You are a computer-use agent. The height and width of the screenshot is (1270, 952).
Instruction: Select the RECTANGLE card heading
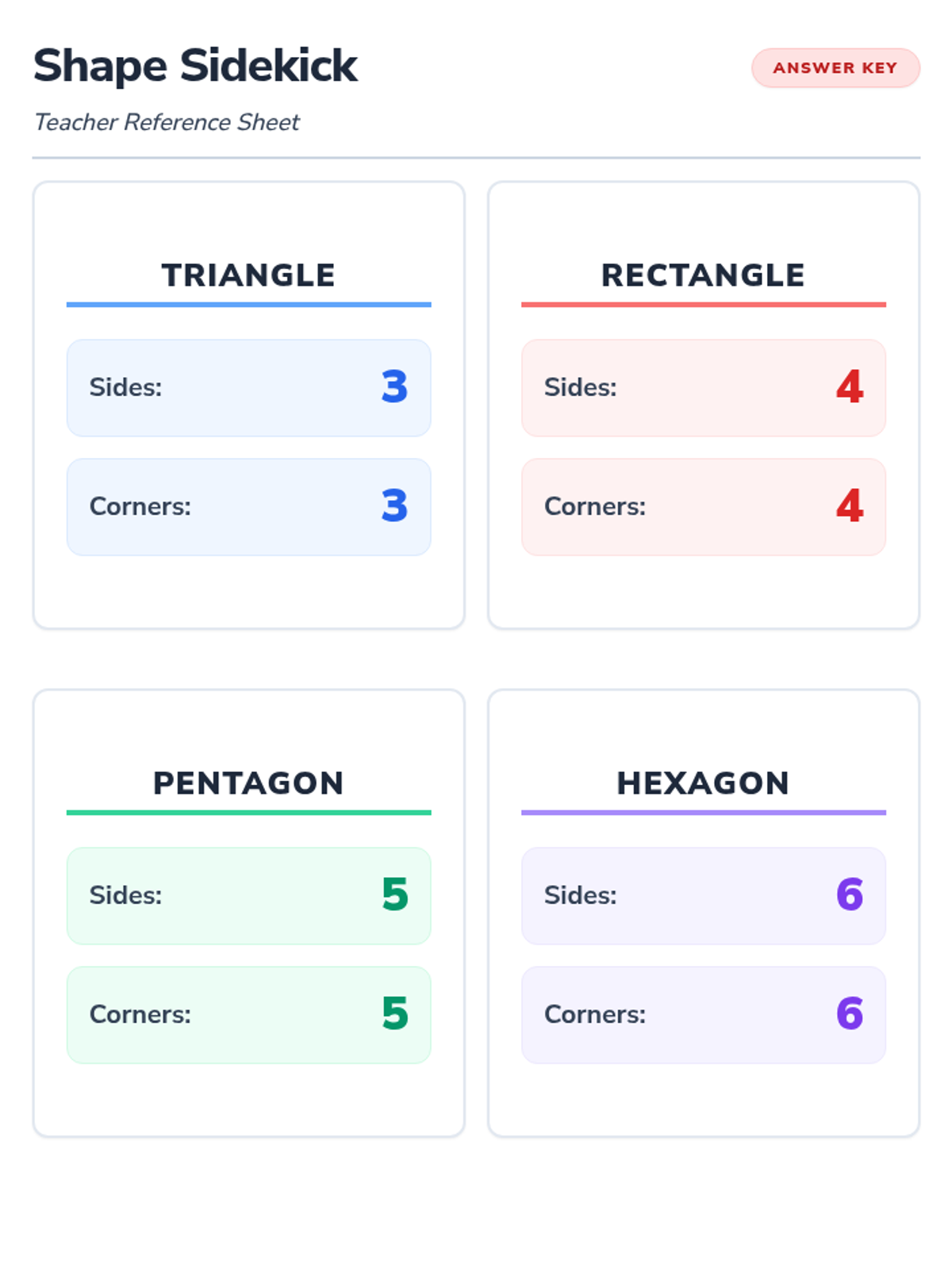703,275
